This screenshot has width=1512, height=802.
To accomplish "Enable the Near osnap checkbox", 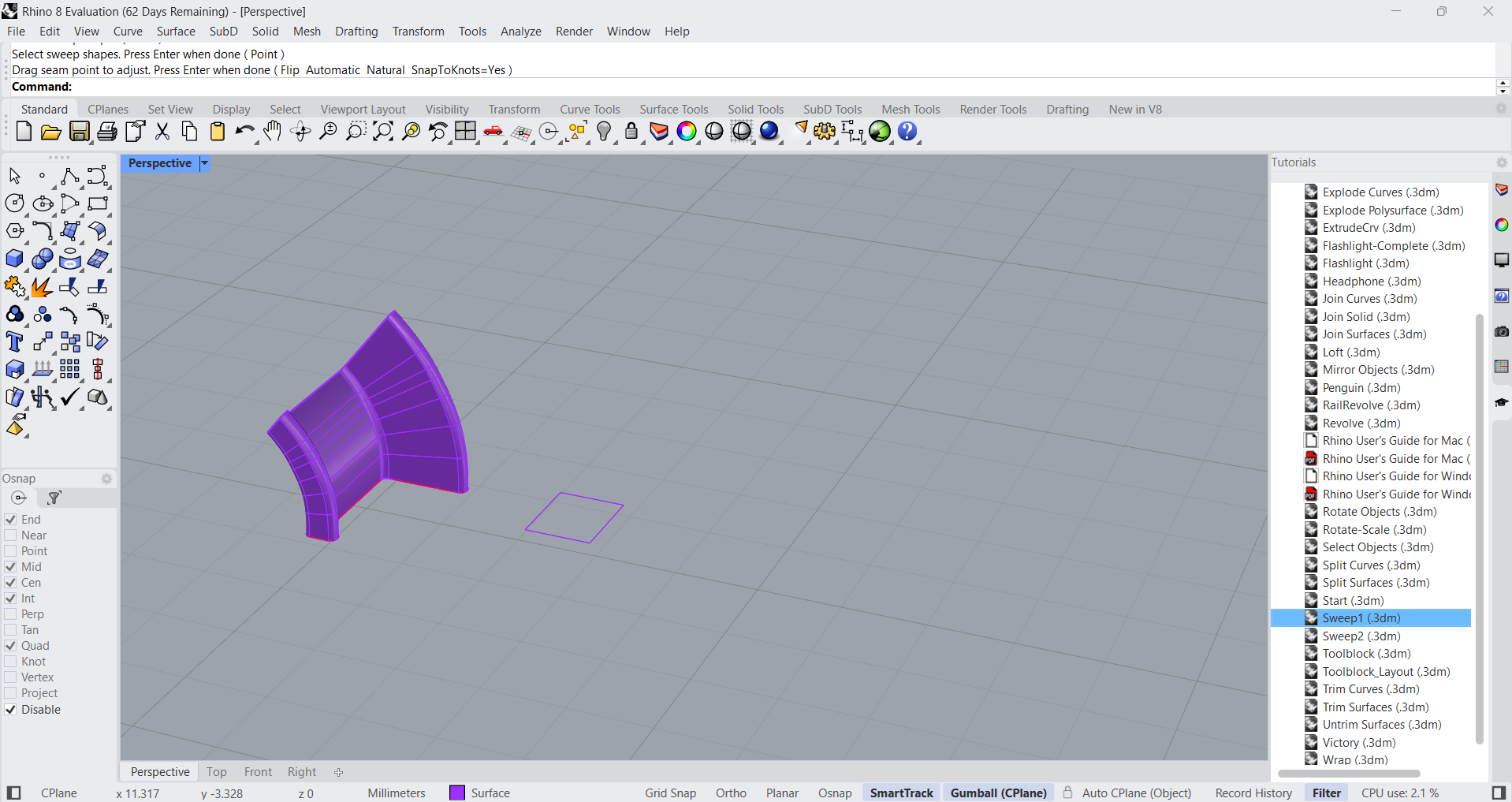I will (x=11, y=535).
